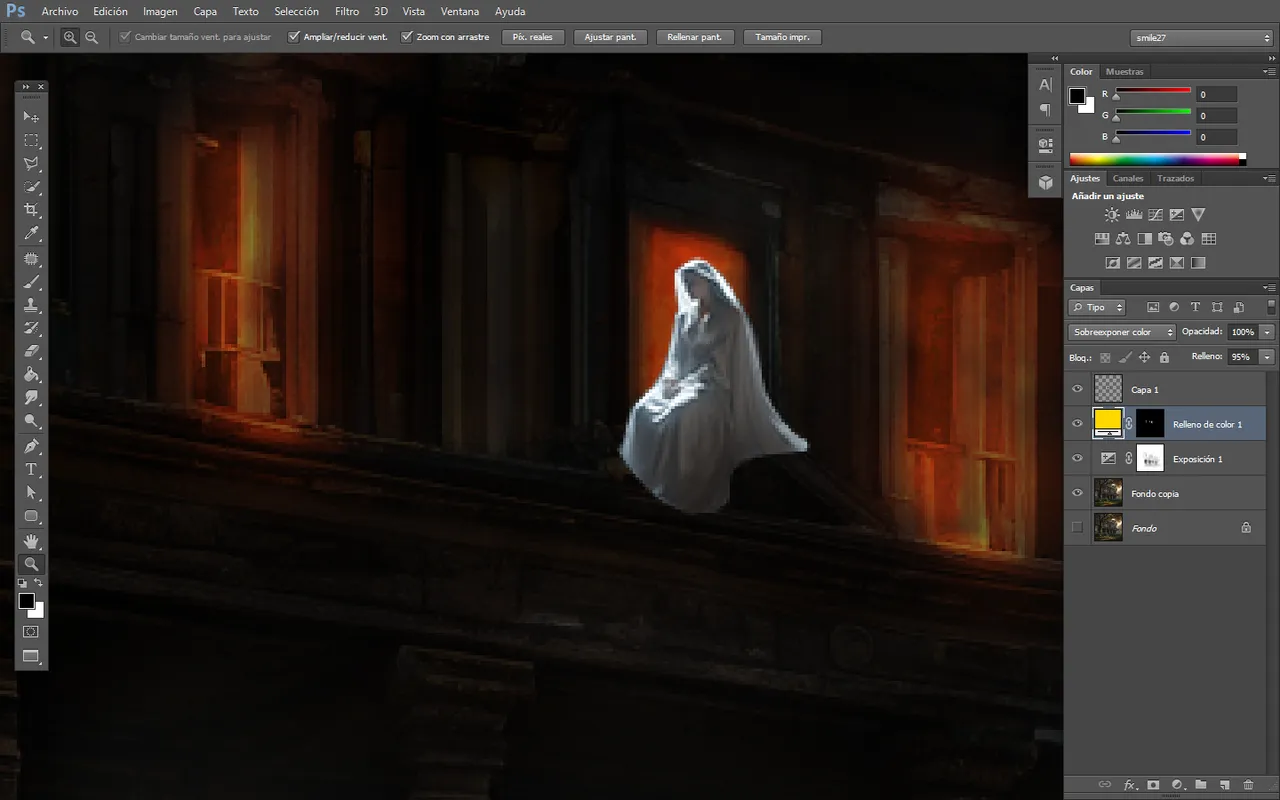Hide the Relleno de color 1 layer
This screenshot has height=800, width=1280.
click(1077, 424)
